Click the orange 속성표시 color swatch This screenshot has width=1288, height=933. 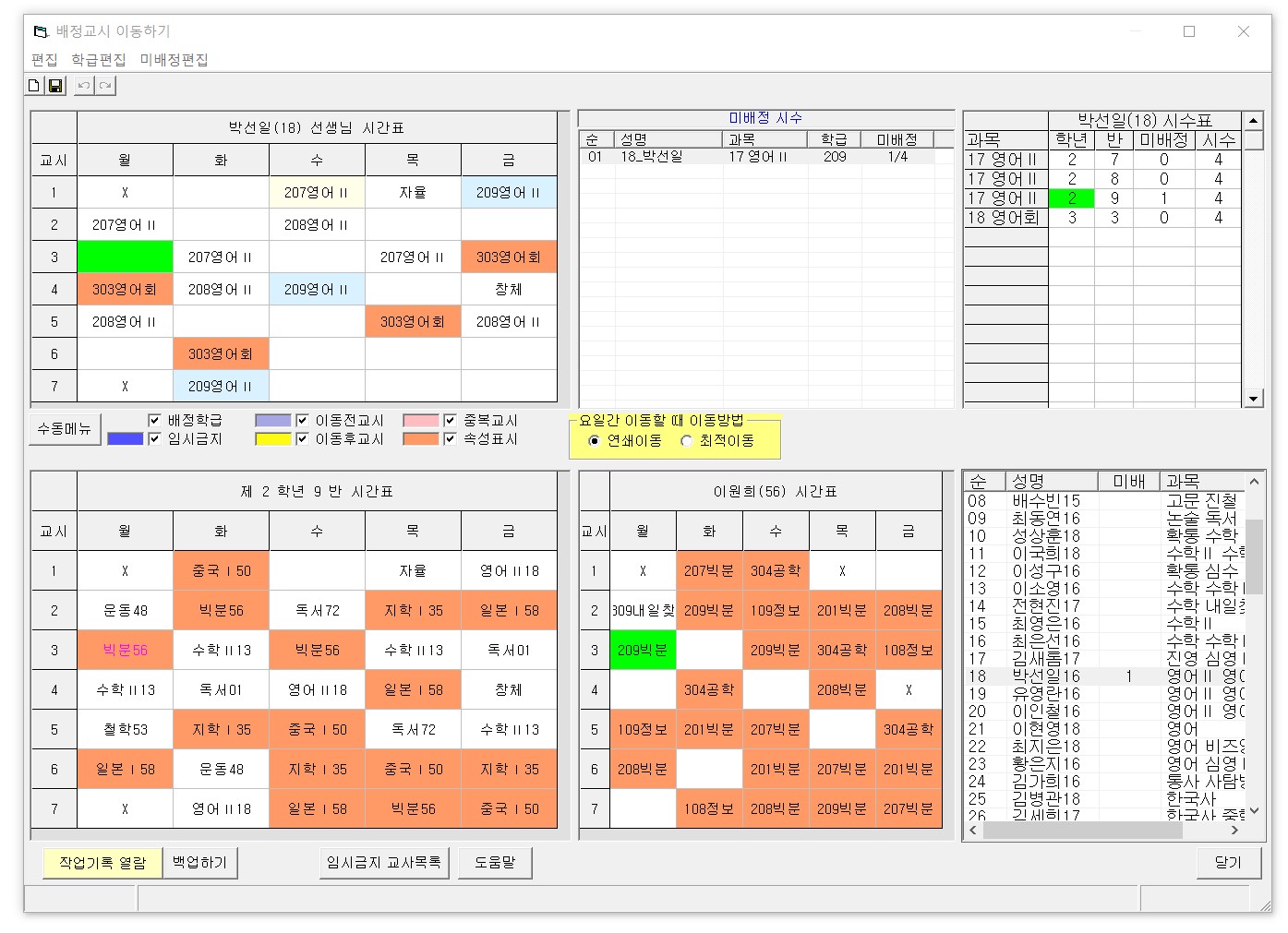click(x=421, y=438)
